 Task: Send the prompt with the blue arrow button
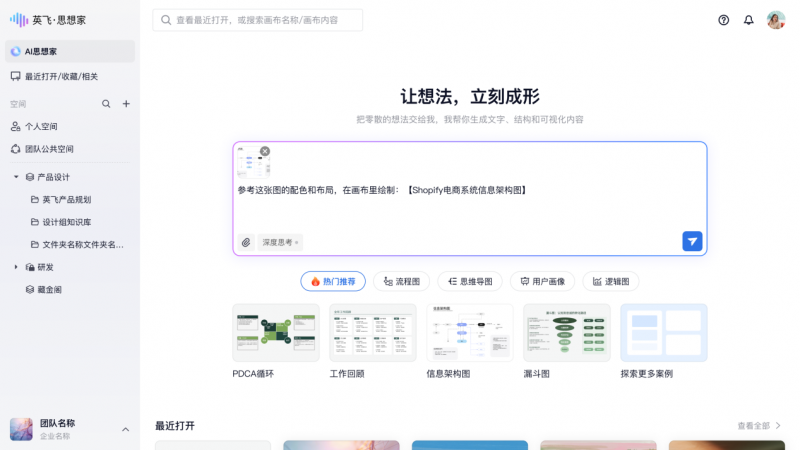click(692, 241)
